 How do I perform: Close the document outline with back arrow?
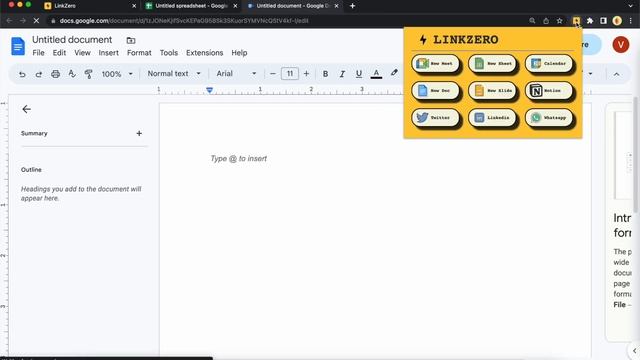pos(27,109)
